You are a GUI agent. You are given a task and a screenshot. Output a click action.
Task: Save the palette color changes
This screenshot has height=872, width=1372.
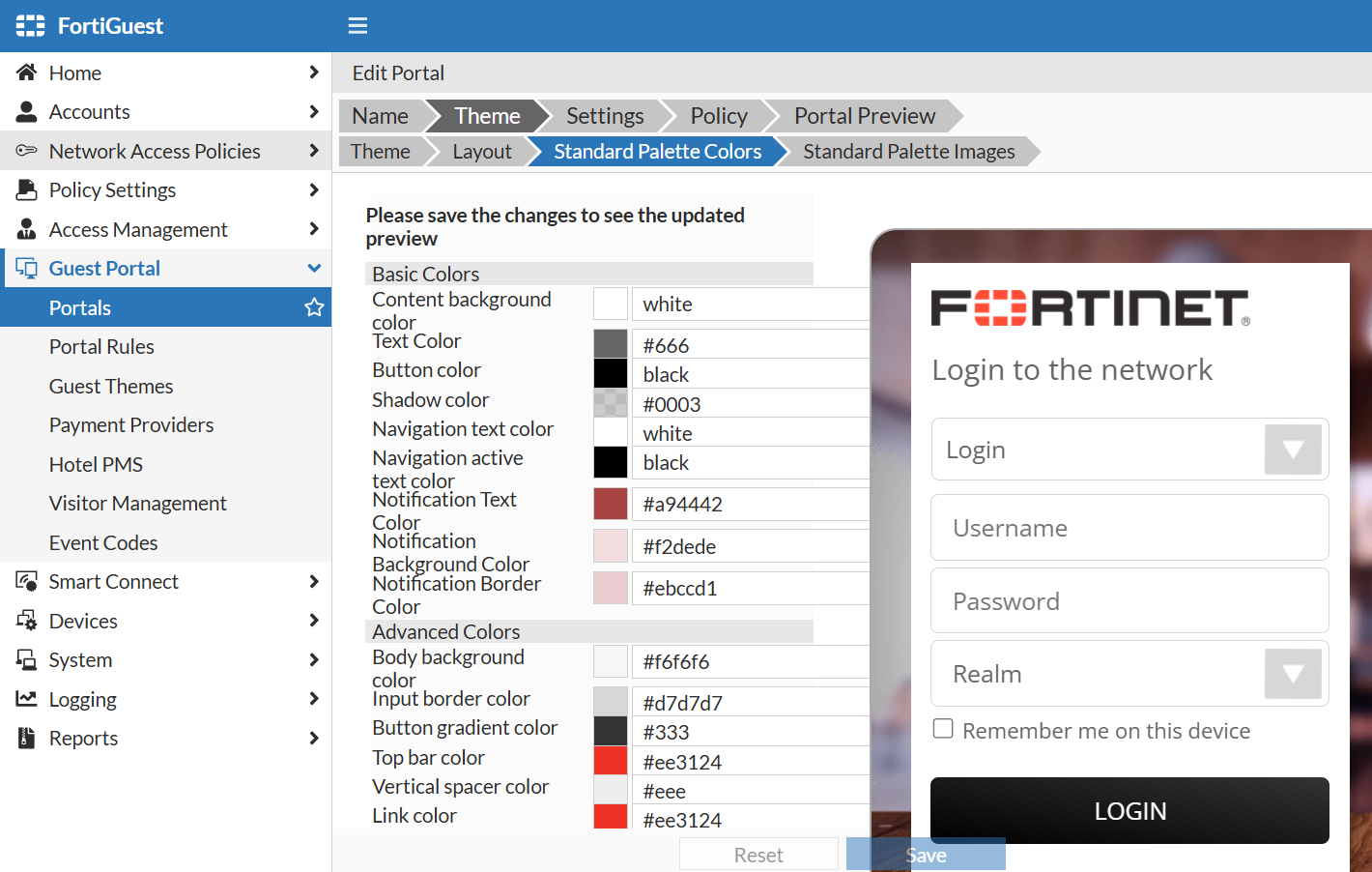[925, 854]
